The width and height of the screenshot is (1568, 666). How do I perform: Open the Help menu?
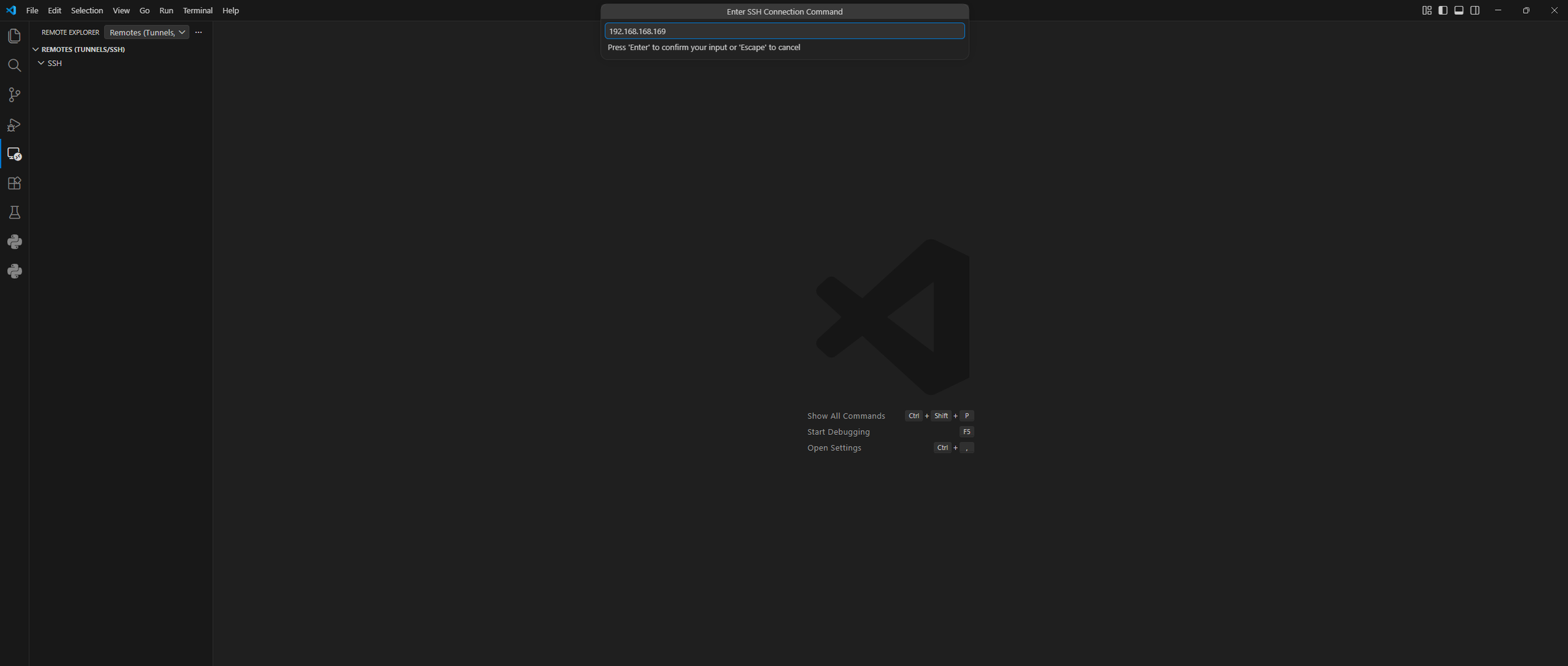(231, 10)
